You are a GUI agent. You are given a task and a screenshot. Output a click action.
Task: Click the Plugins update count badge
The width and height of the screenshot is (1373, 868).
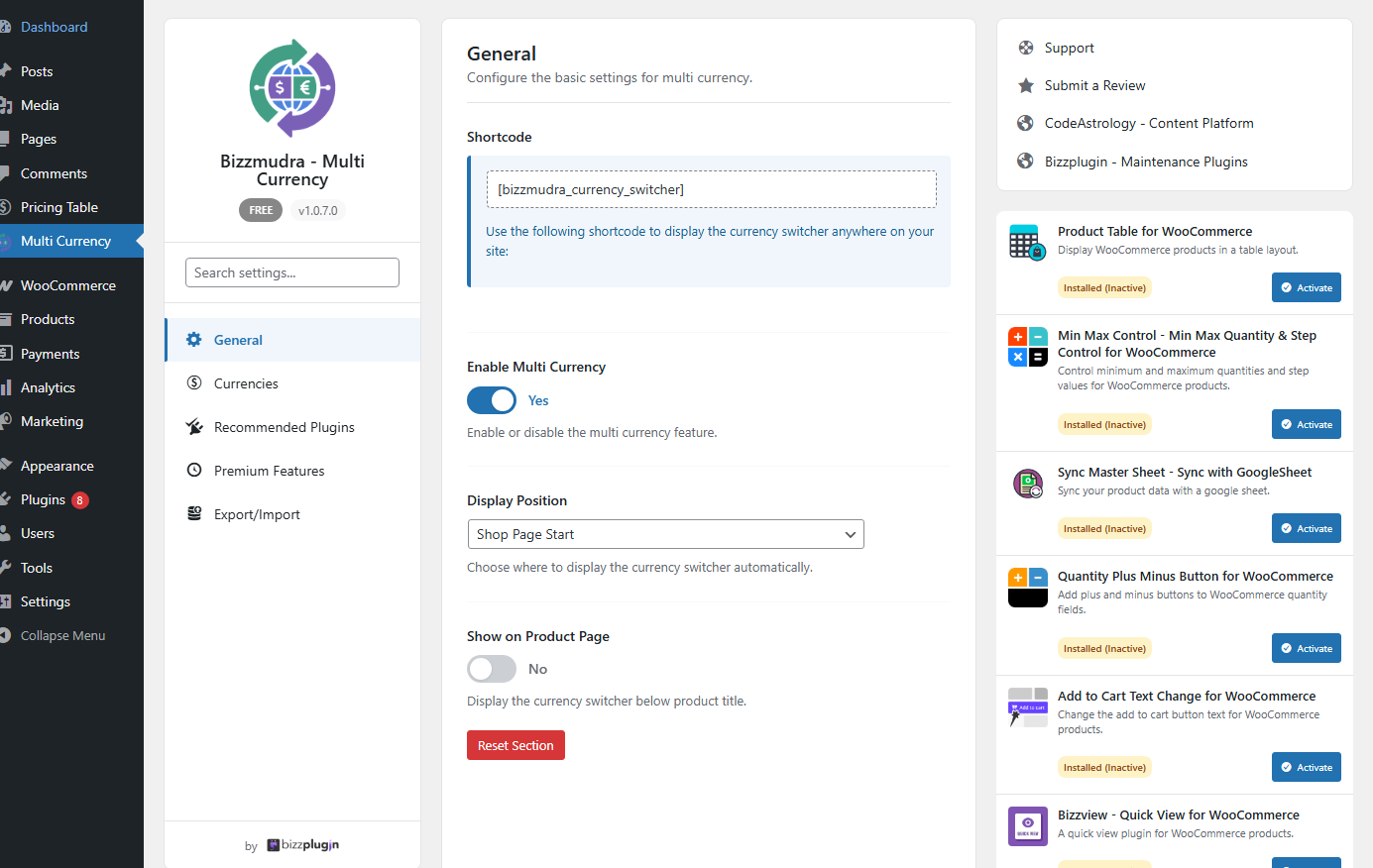(x=80, y=500)
